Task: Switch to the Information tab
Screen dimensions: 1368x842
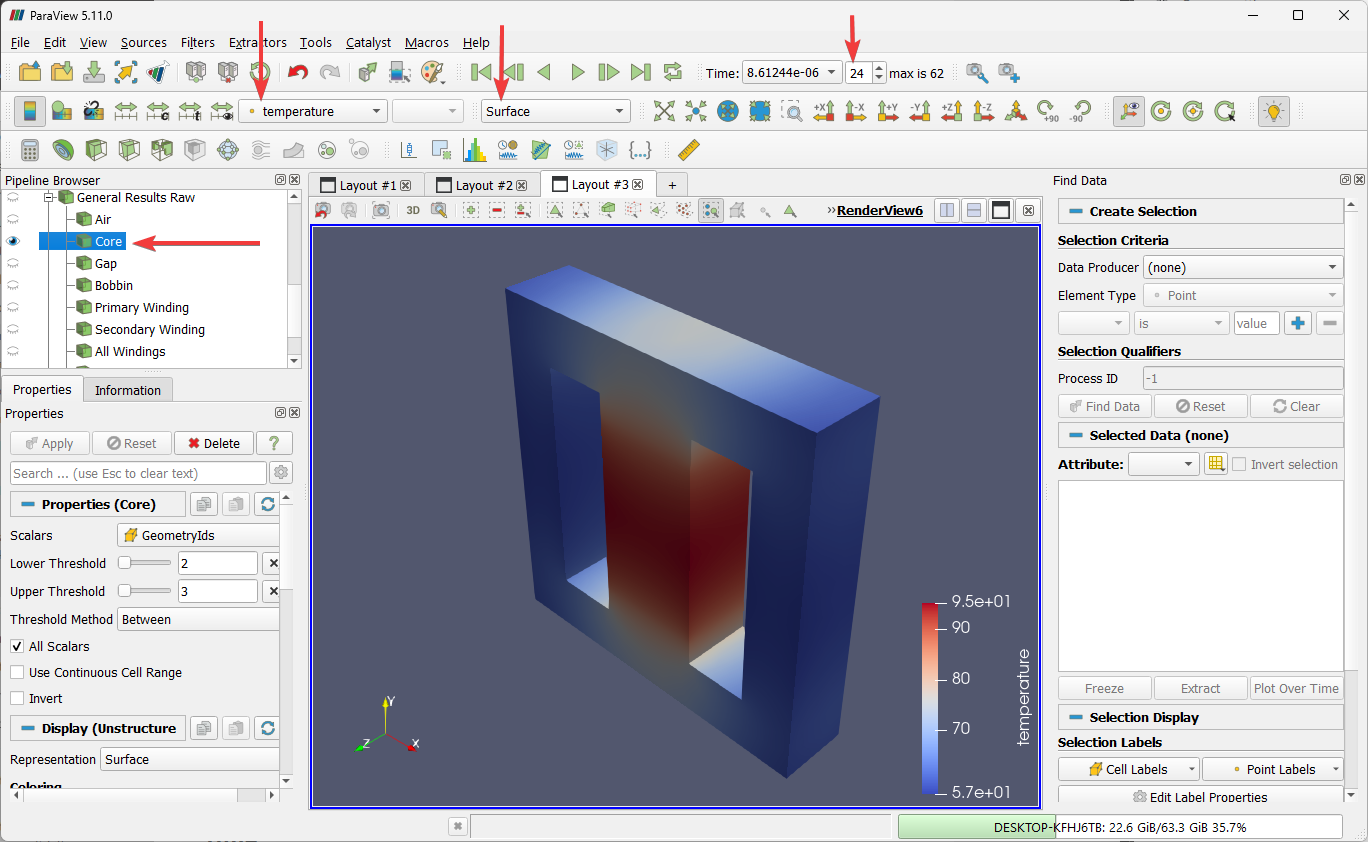Action: click(128, 390)
